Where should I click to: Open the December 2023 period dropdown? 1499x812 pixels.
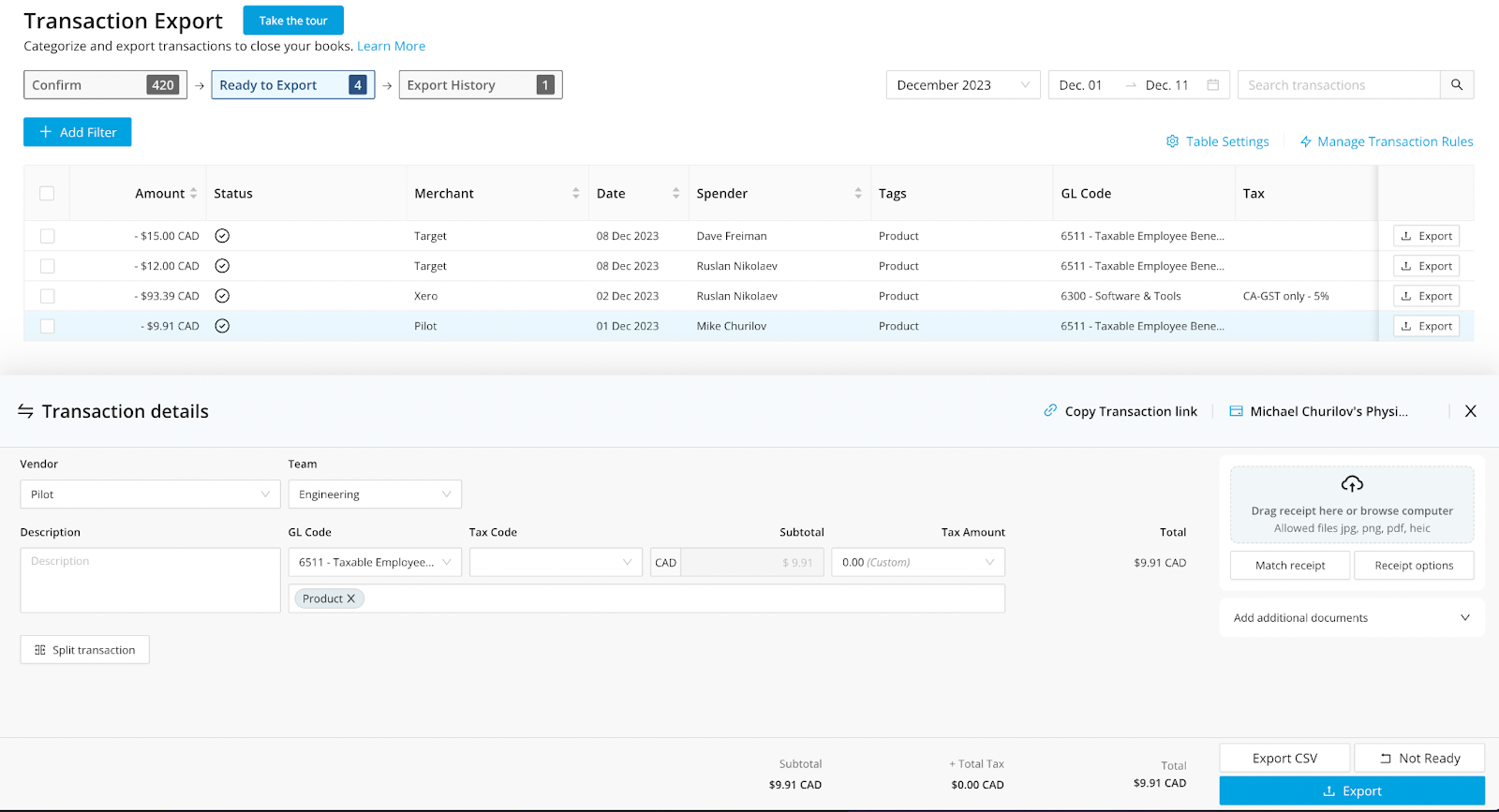(x=962, y=85)
